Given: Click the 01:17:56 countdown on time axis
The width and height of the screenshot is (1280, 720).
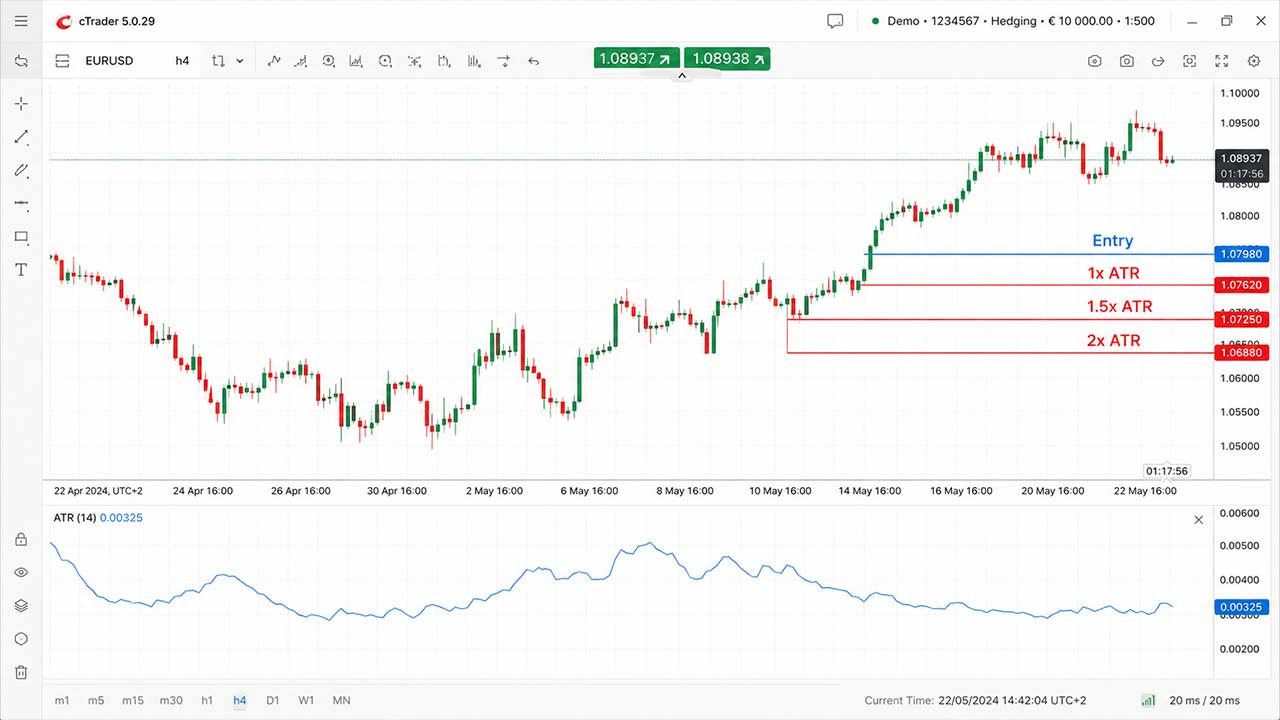Looking at the screenshot, I should (1167, 471).
